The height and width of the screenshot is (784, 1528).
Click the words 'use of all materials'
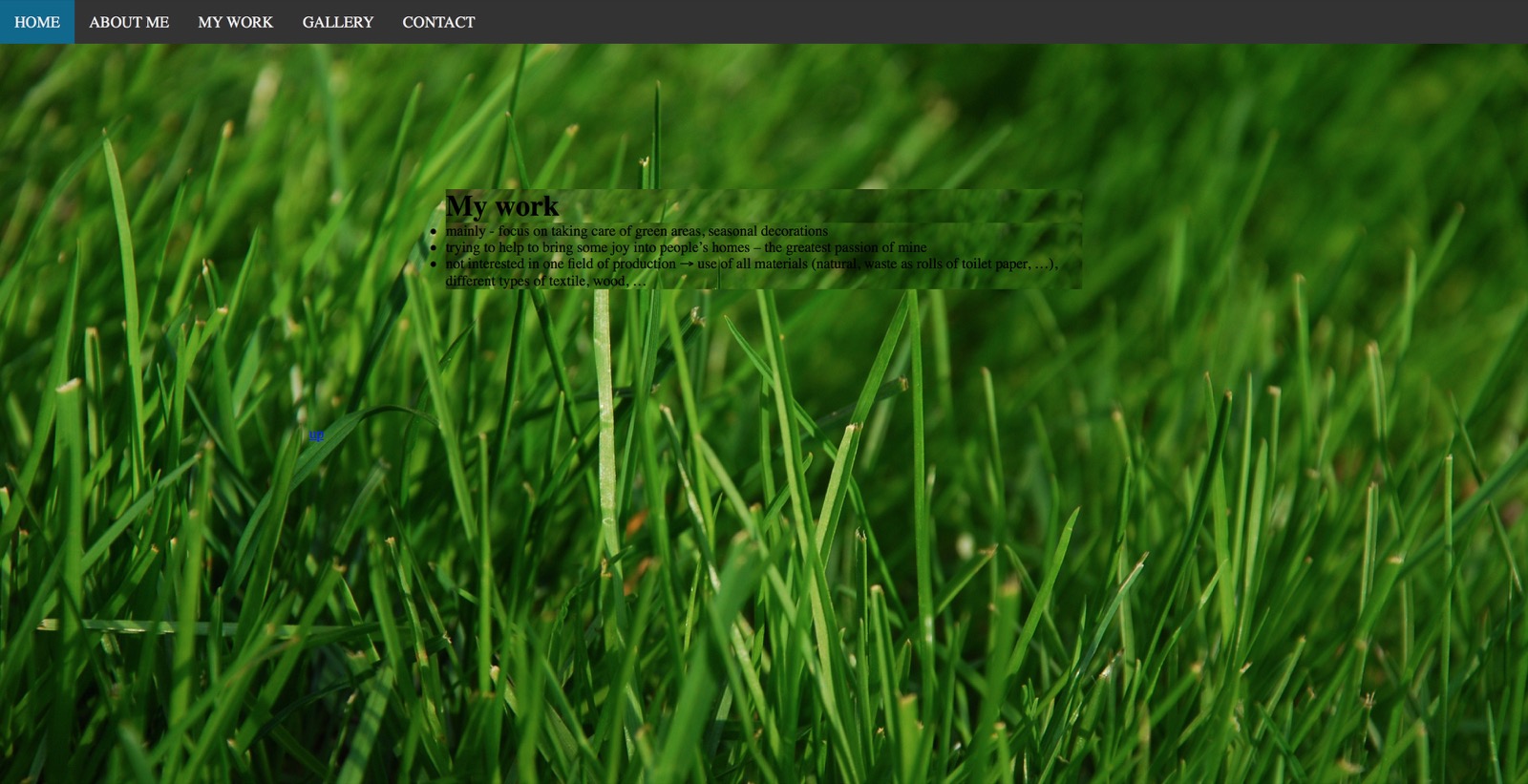[x=753, y=264]
